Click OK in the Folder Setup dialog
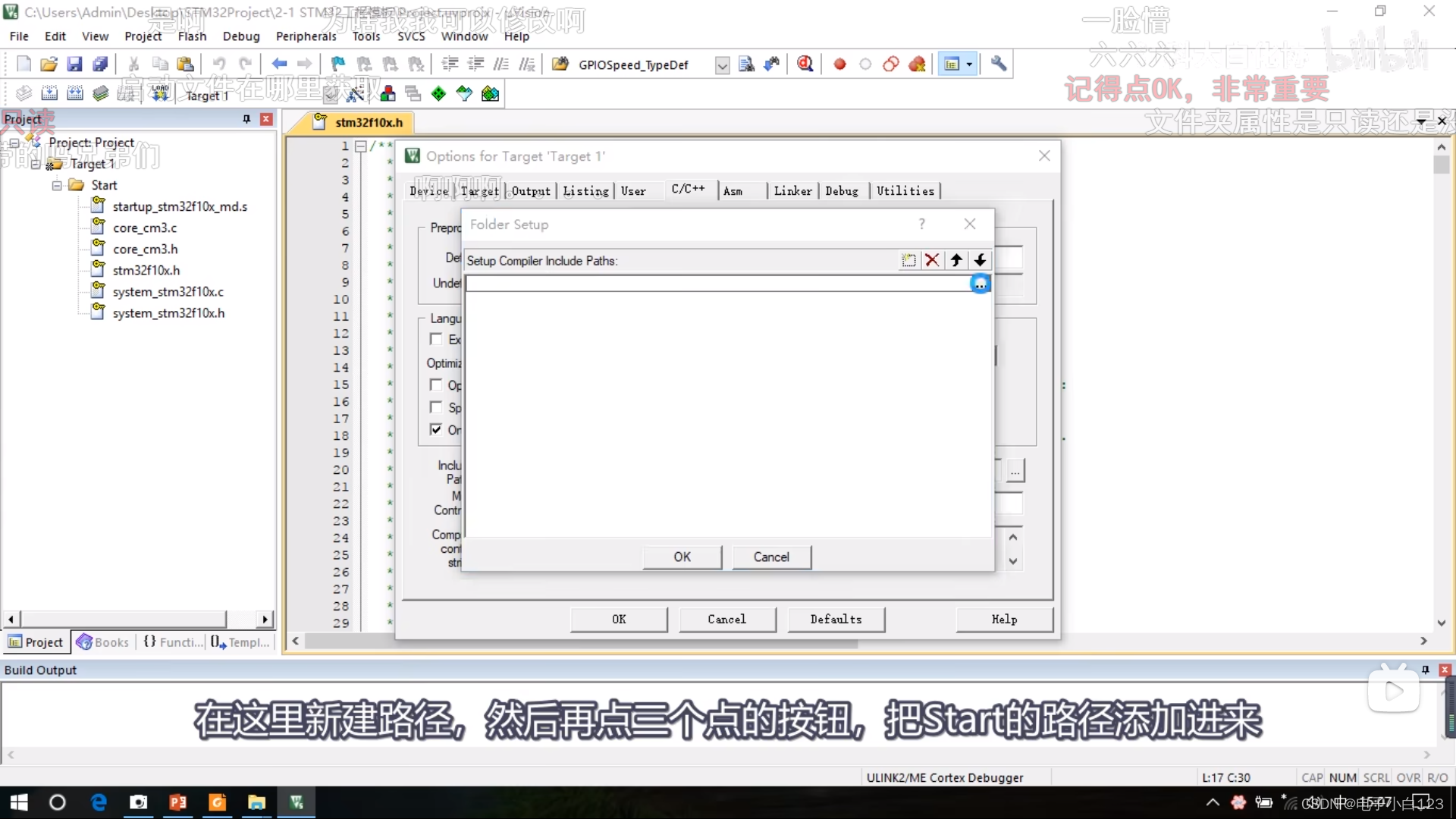The image size is (1456, 819). pos(682,557)
